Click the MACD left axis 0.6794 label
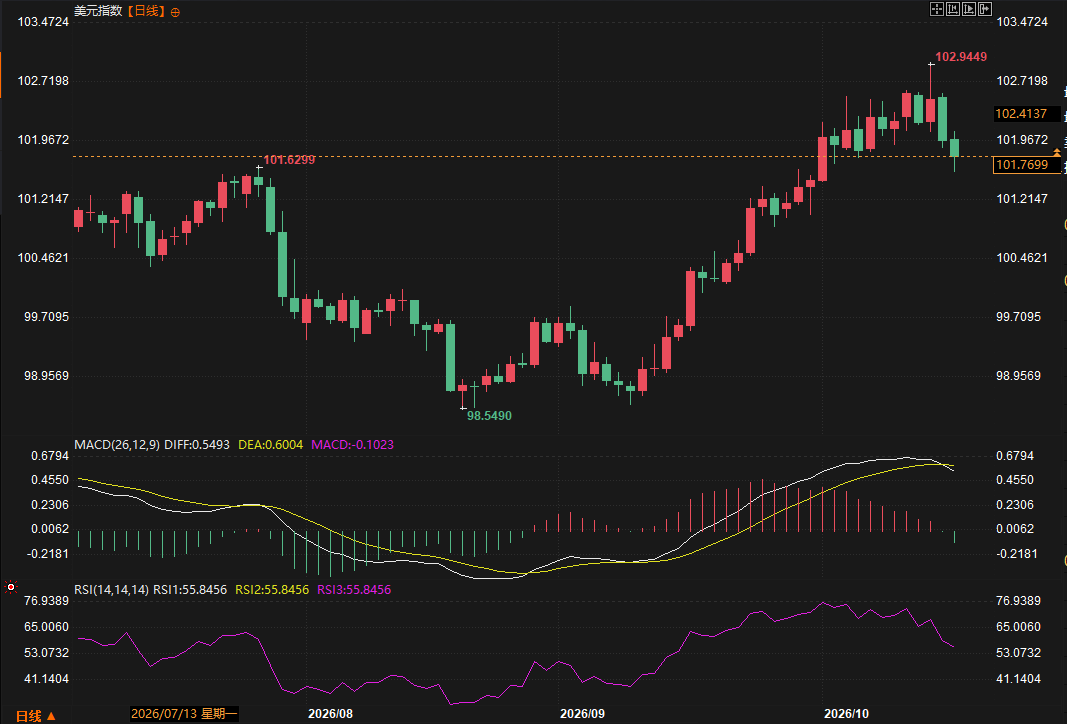 click(50, 456)
